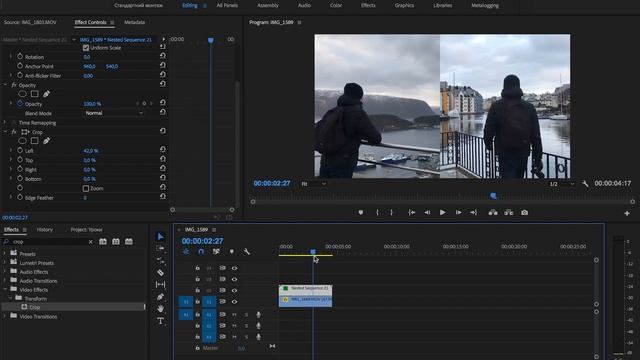Open the Blend Mode Normal dropdown
This screenshot has width=640, height=360.
coord(114,113)
